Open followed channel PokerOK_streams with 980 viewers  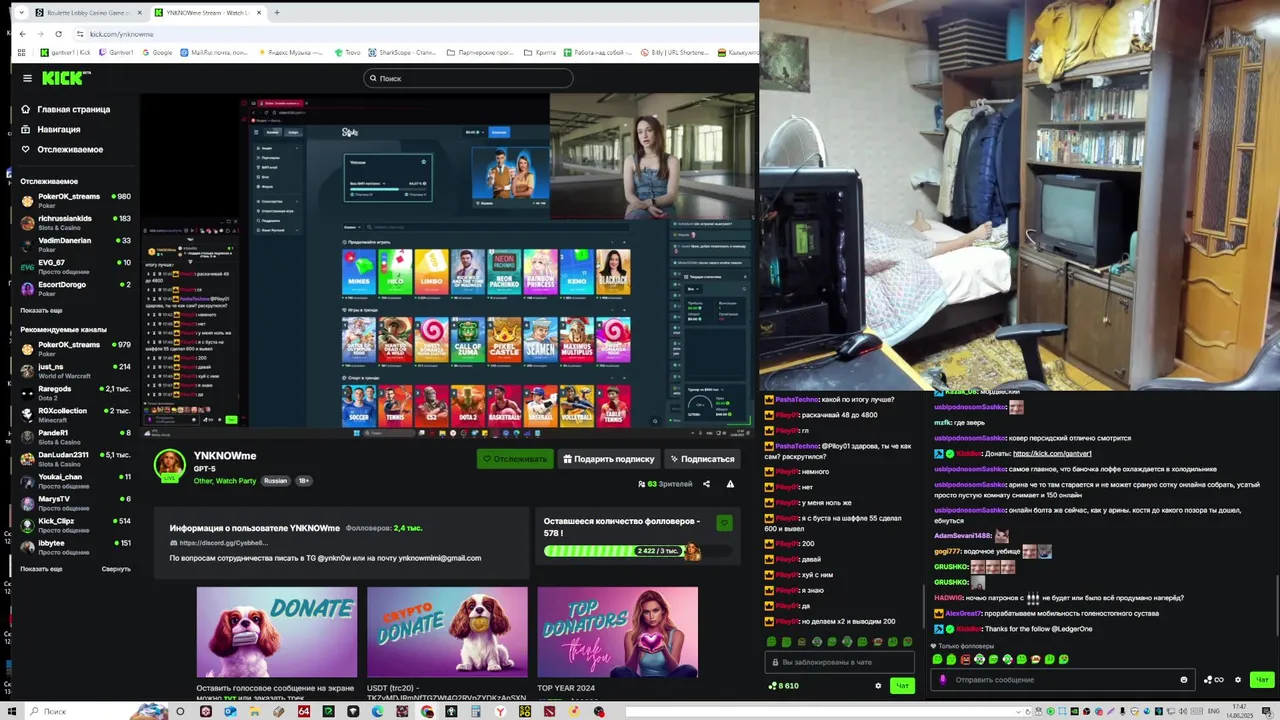[76, 200]
